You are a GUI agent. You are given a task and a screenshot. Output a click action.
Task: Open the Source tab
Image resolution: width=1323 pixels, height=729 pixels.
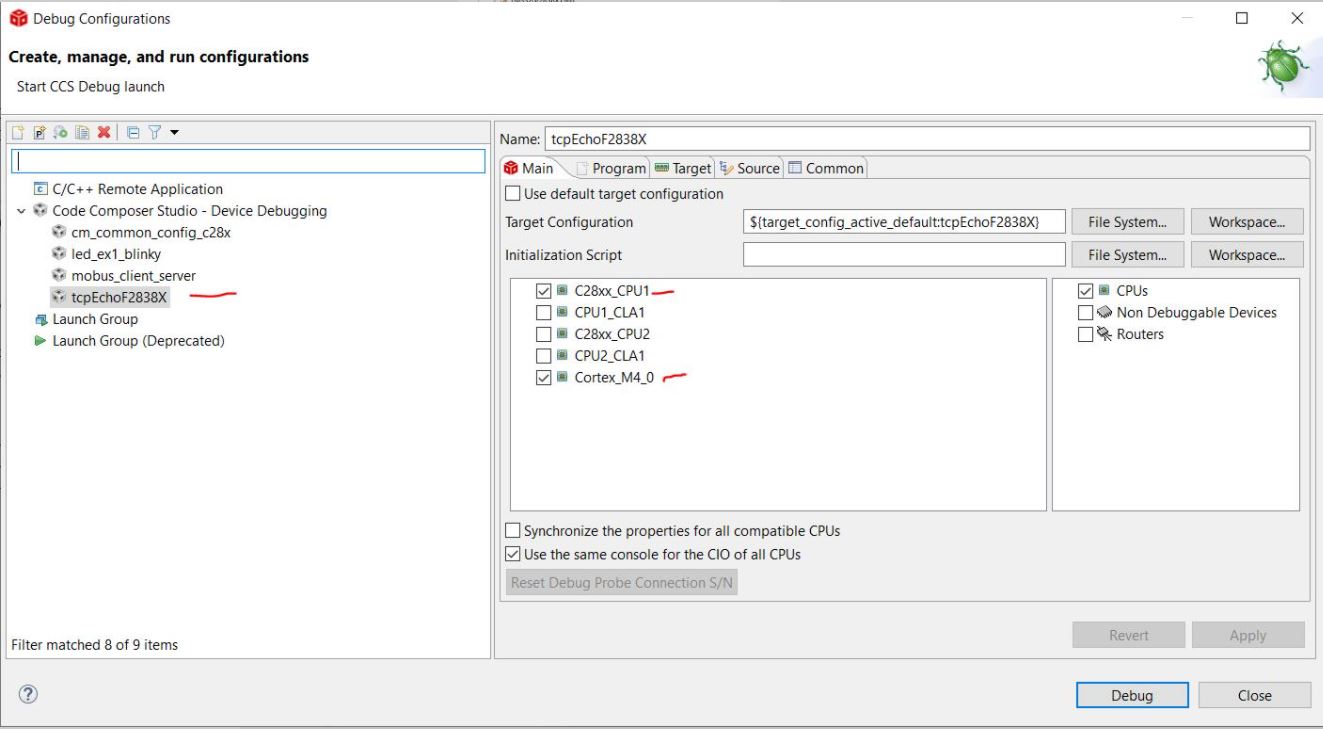click(750, 169)
